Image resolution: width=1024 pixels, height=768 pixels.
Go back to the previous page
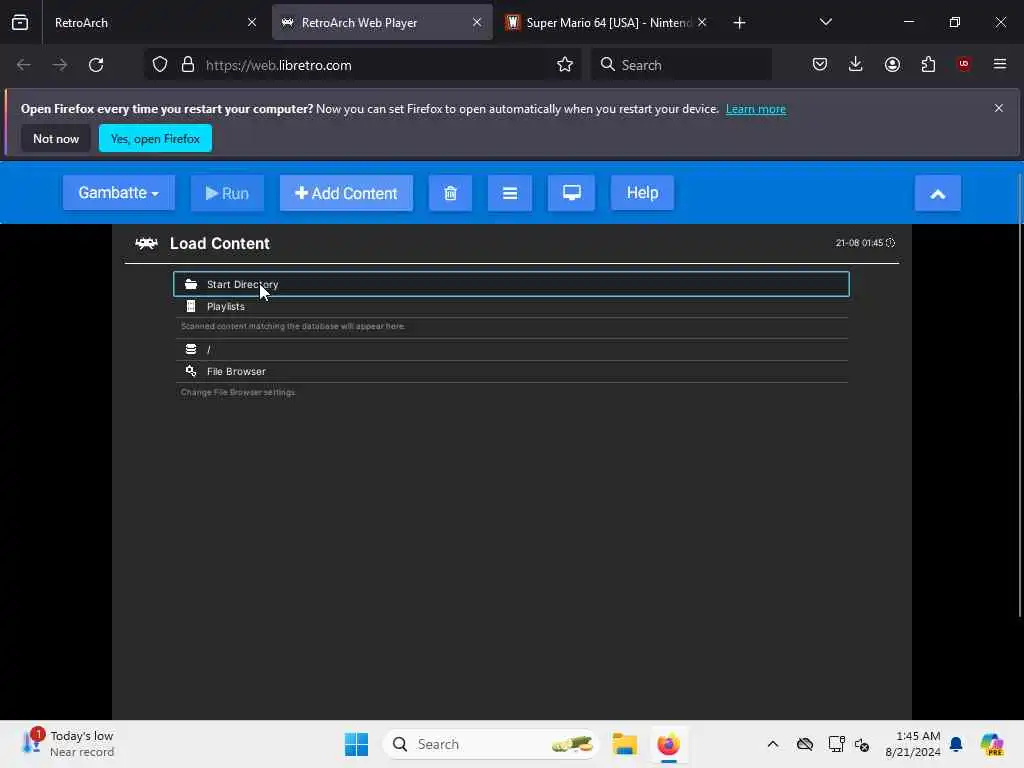pyautogui.click(x=24, y=65)
